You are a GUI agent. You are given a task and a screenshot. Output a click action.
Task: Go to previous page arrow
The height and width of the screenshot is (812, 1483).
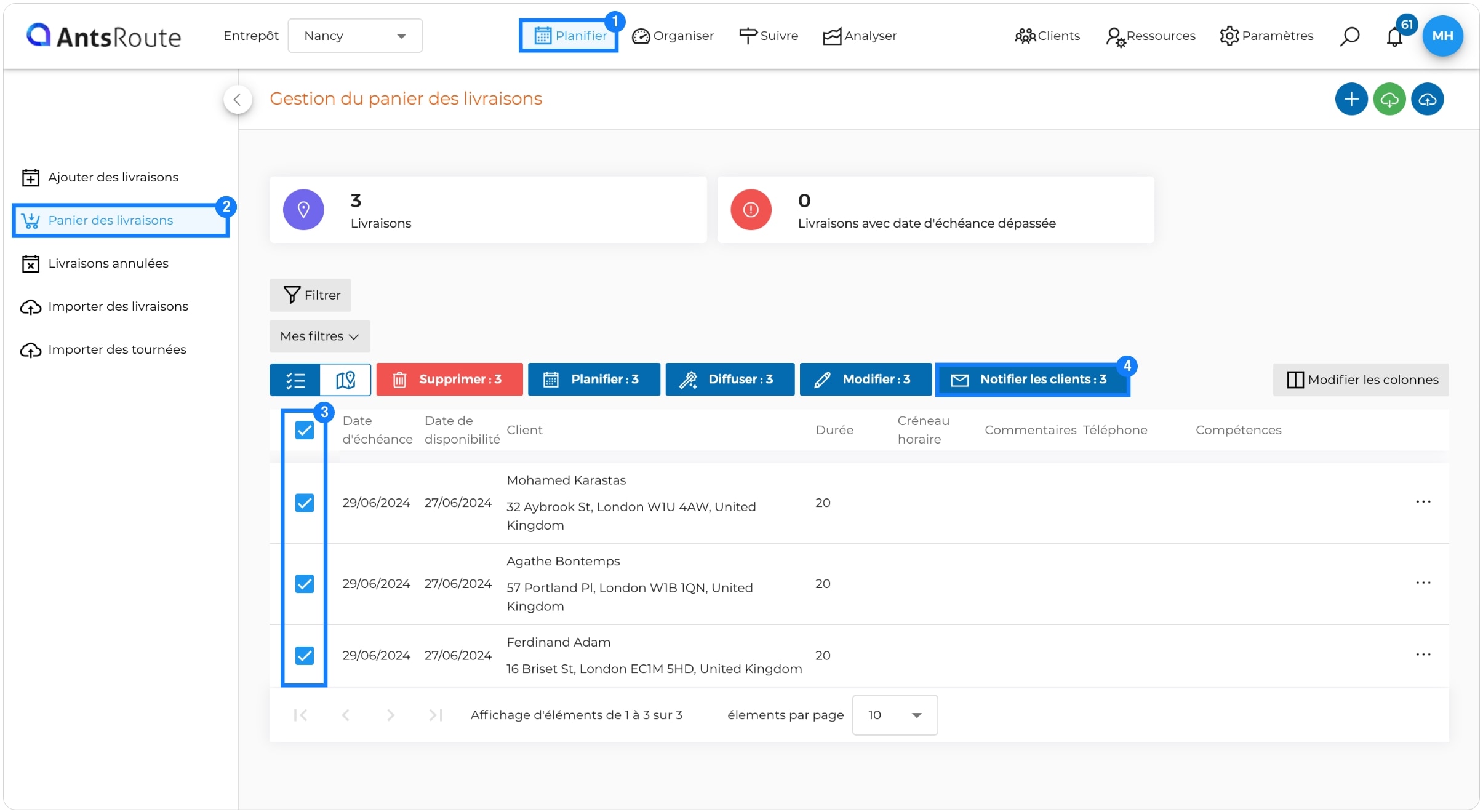[x=346, y=715]
